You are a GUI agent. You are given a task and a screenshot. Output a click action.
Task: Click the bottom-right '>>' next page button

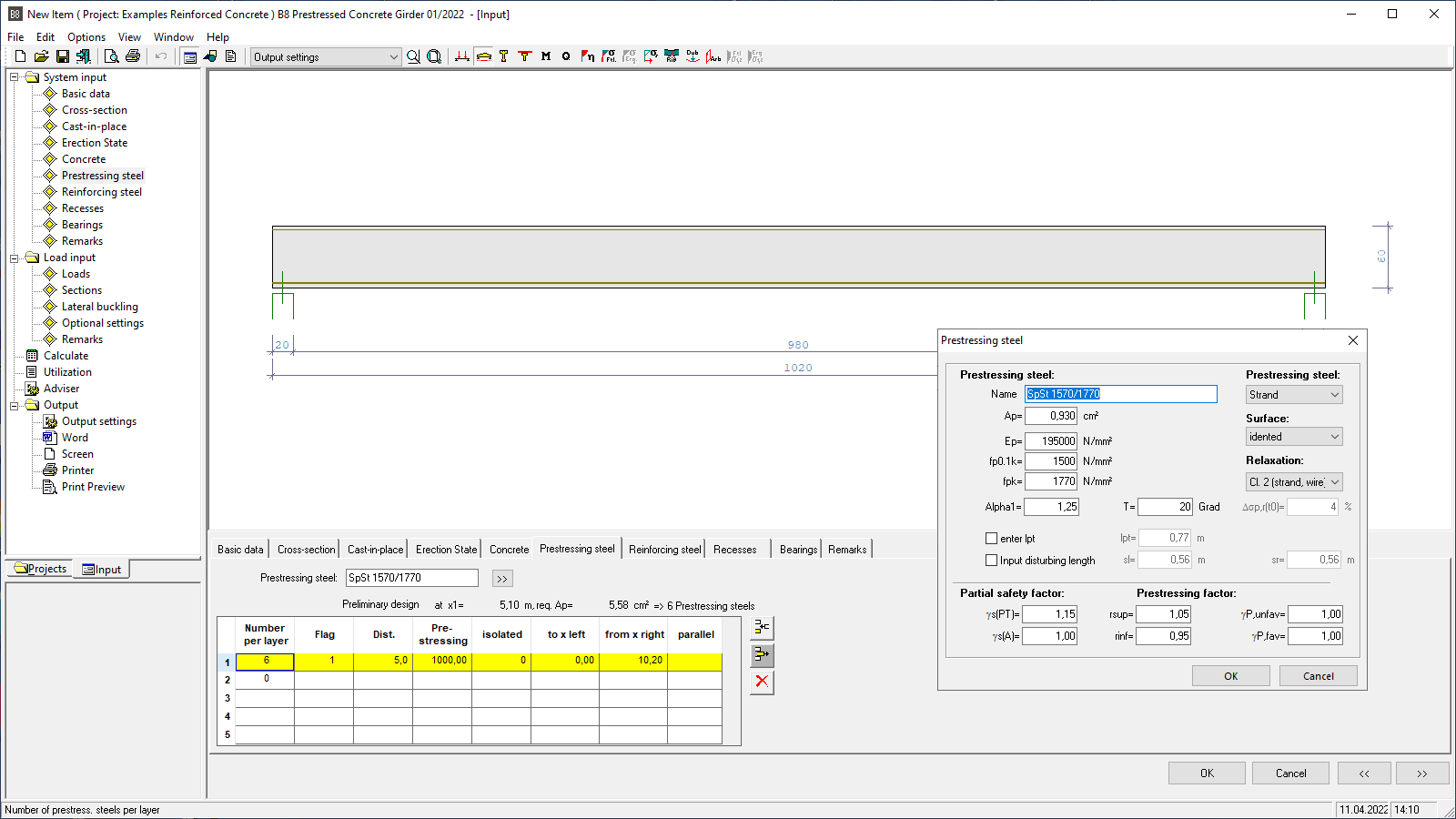[1422, 773]
